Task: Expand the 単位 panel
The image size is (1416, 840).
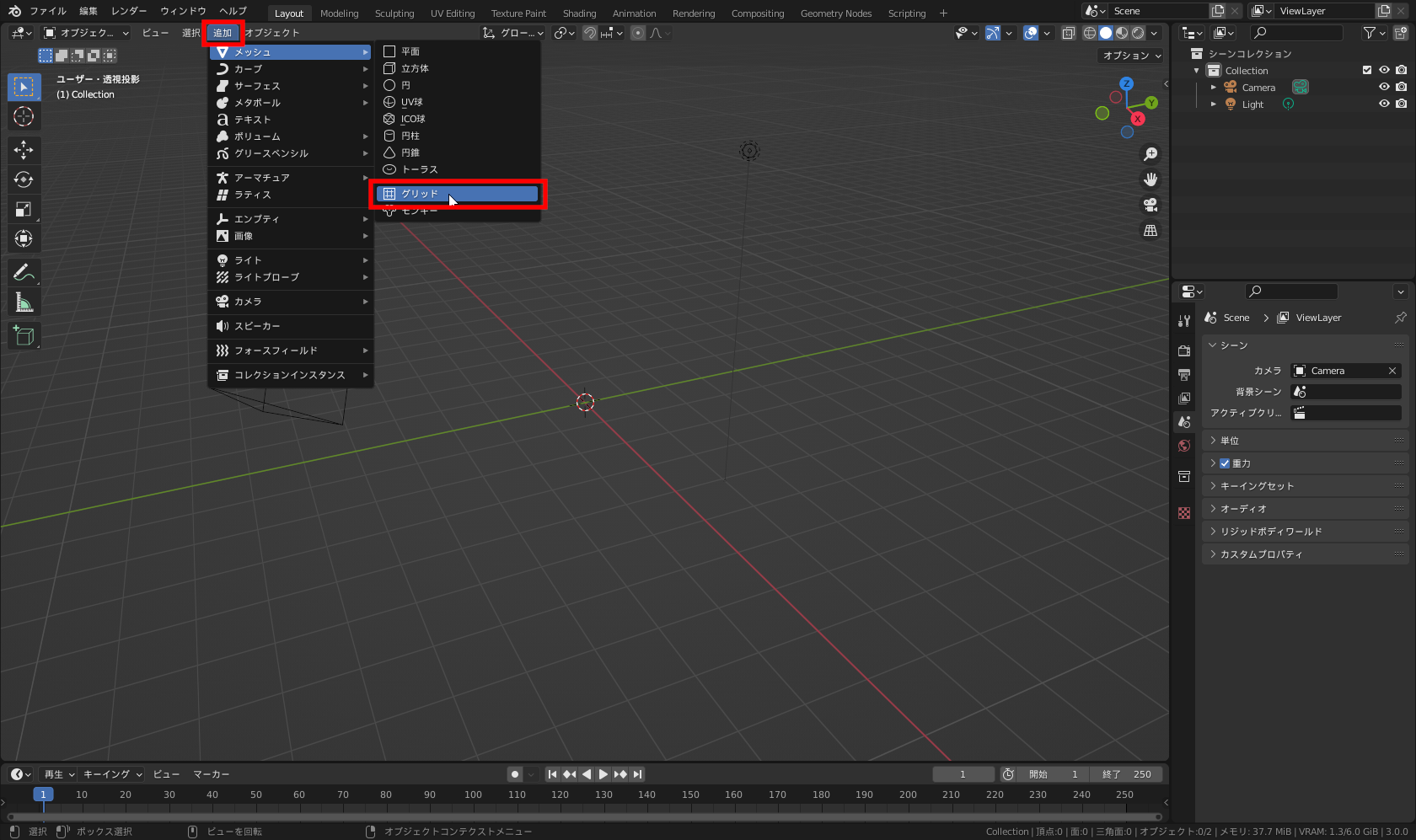Action: [x=1305, y=441]
